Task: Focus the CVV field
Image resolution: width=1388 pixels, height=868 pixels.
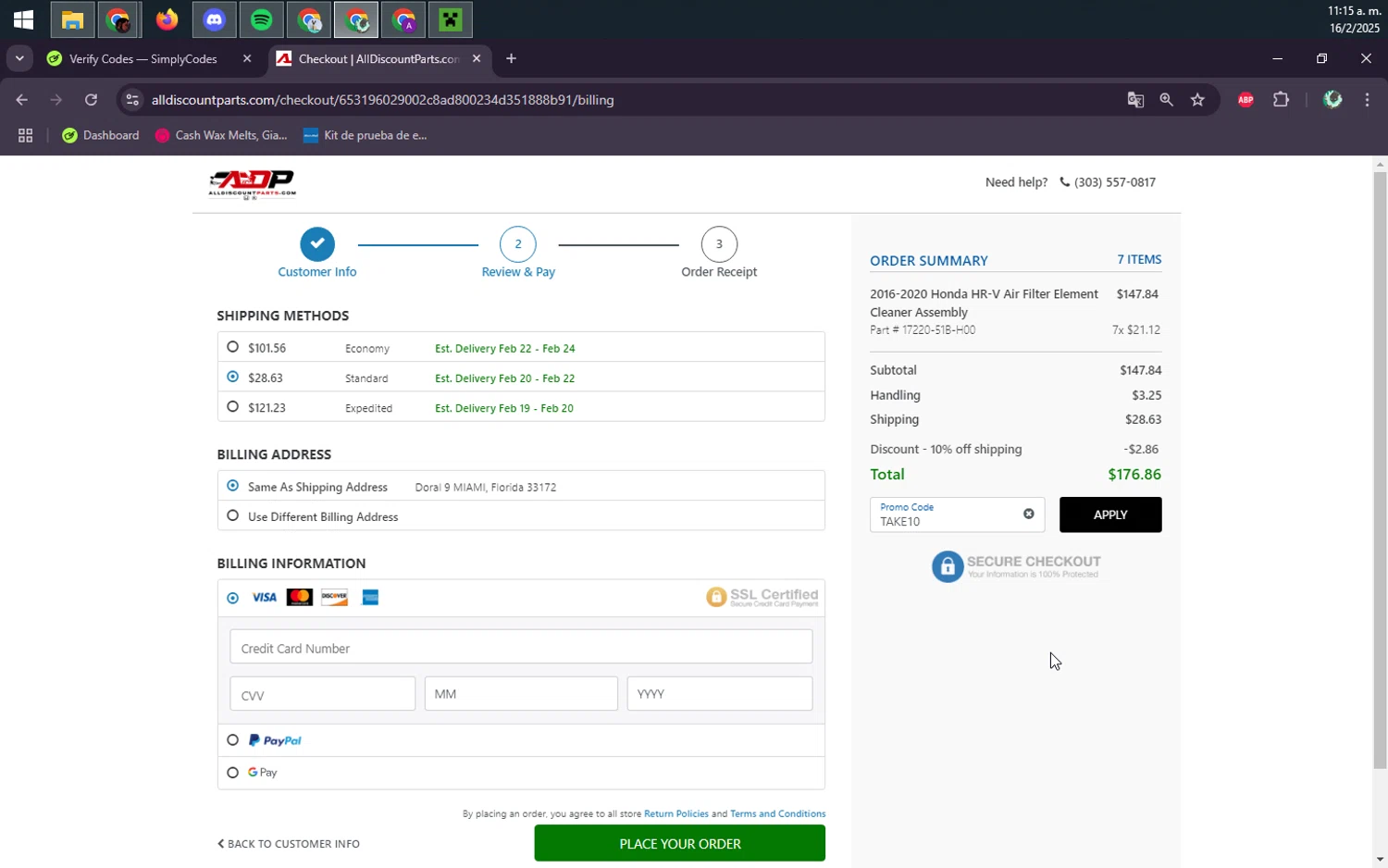Action: pos(322,694)
